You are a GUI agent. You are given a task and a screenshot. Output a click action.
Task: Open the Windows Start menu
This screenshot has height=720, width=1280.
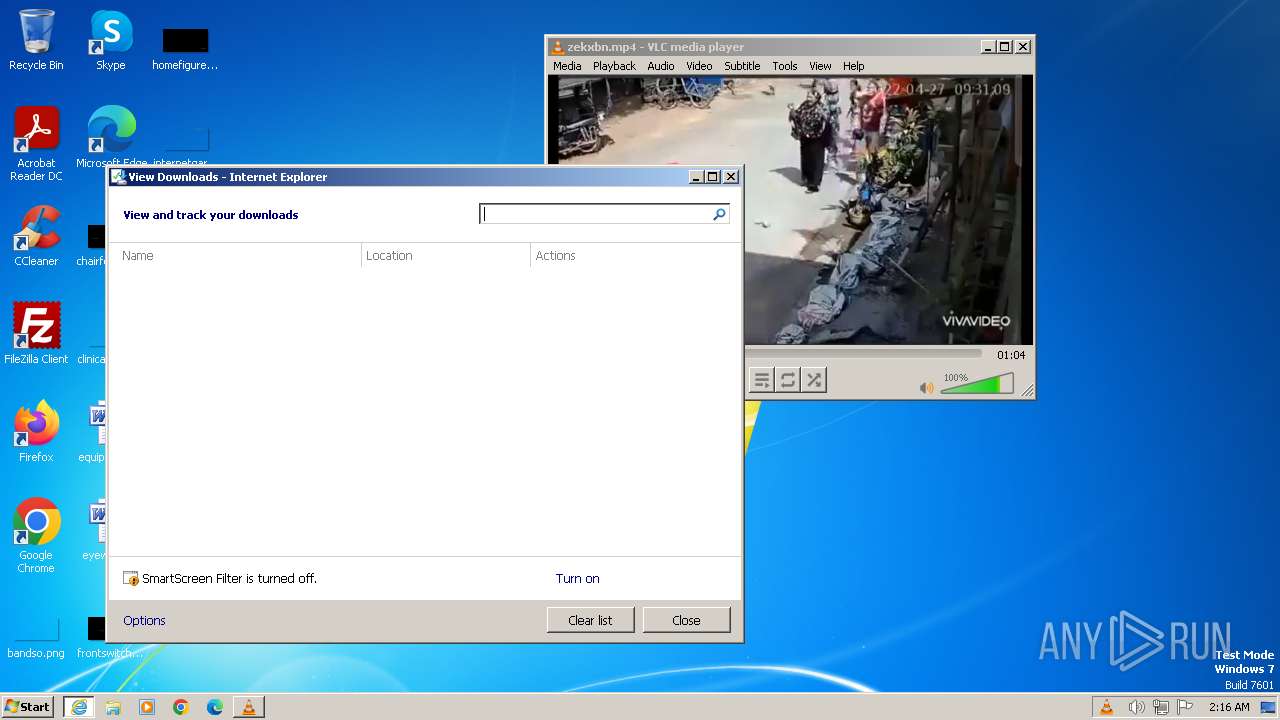[27, 707]
